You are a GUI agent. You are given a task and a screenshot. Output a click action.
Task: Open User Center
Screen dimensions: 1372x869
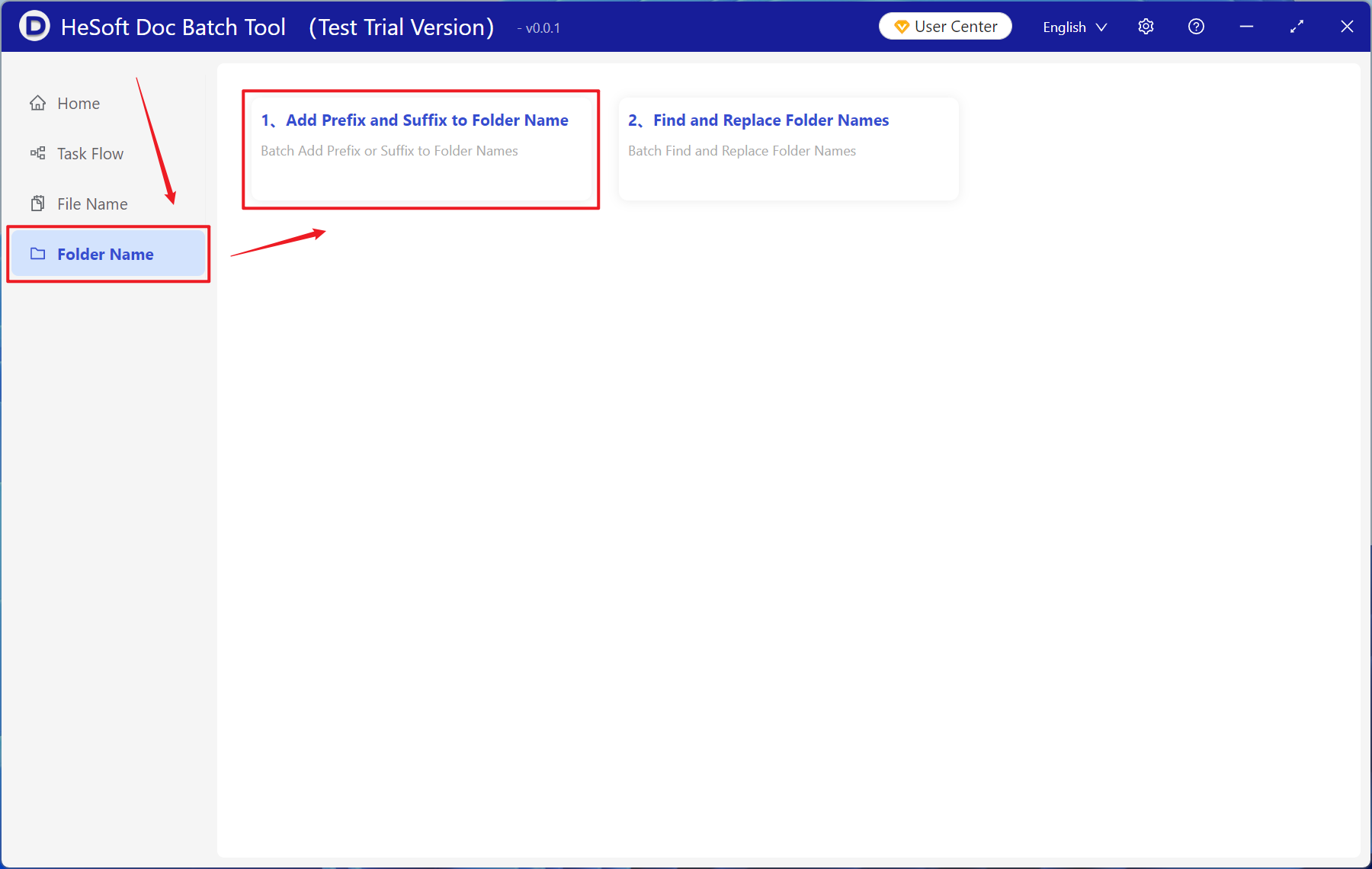click(x=945, y=27)
